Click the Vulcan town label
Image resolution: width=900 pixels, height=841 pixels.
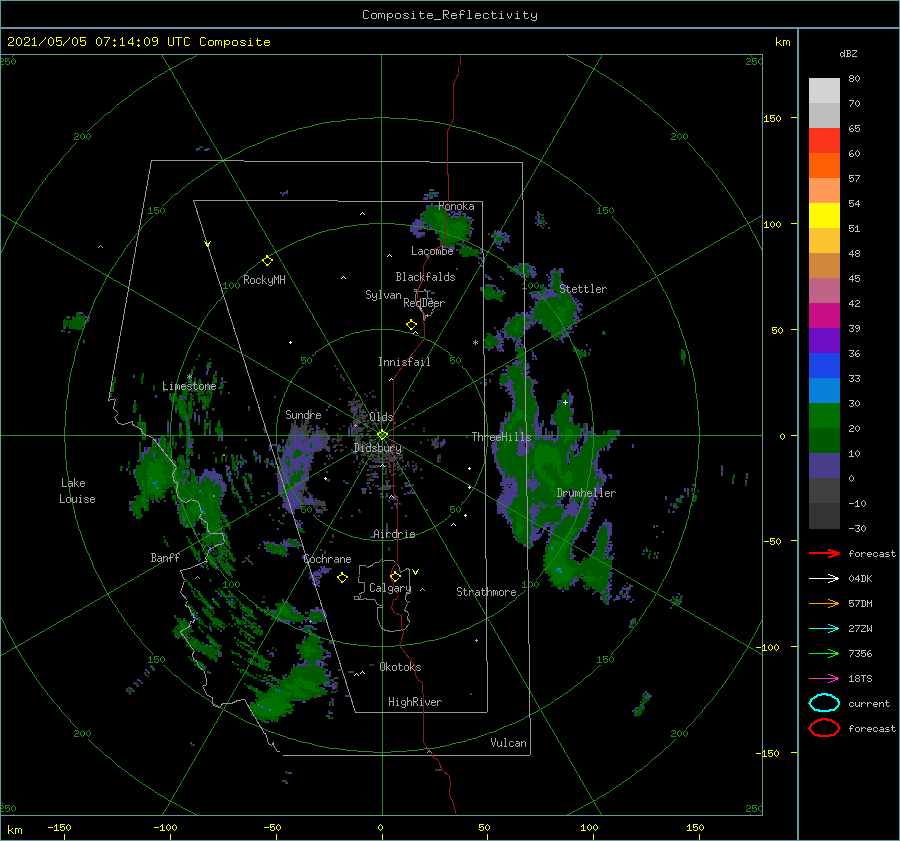[508, 743]
